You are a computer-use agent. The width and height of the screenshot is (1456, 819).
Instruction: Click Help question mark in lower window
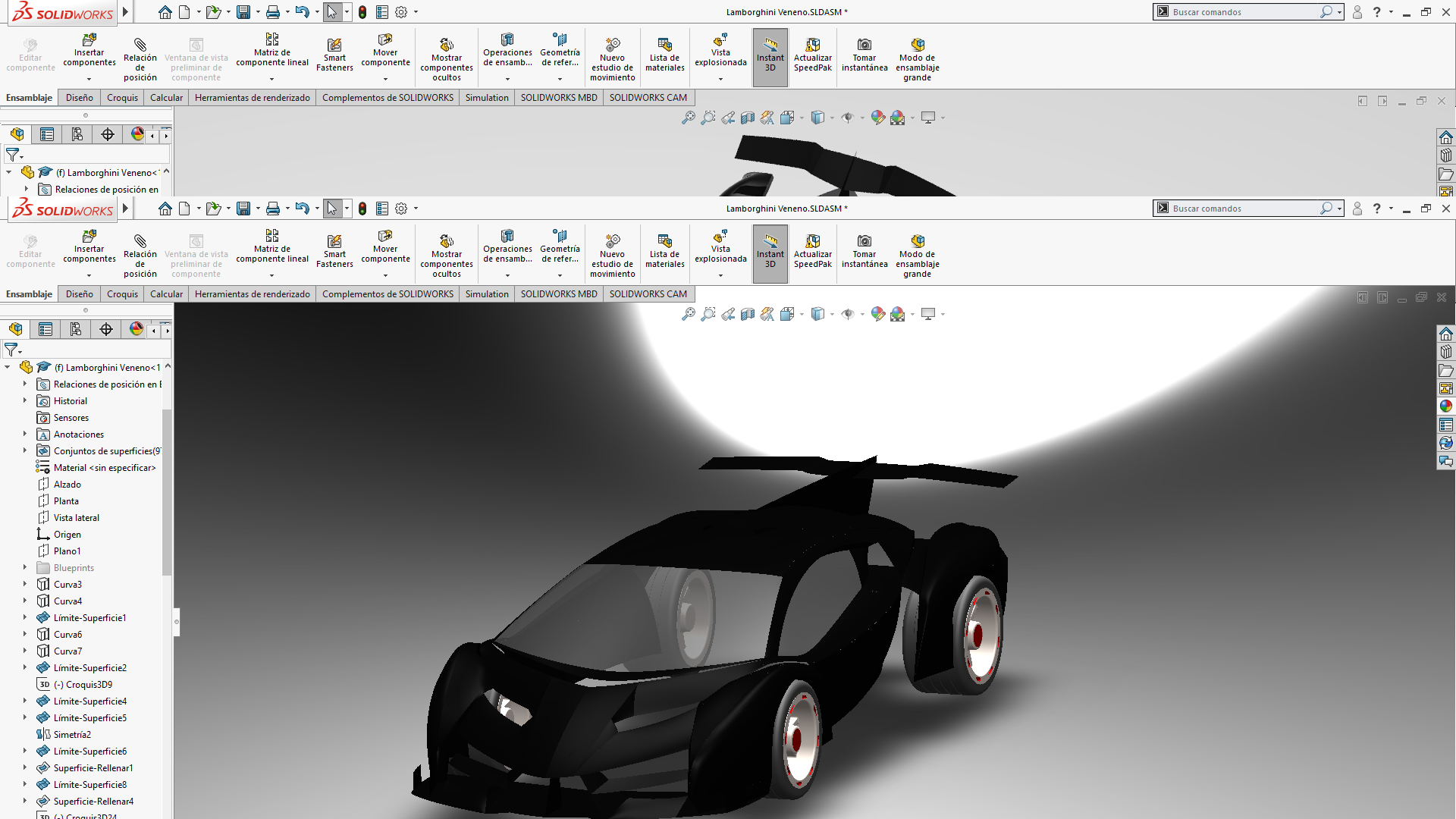pos(1377,209)
